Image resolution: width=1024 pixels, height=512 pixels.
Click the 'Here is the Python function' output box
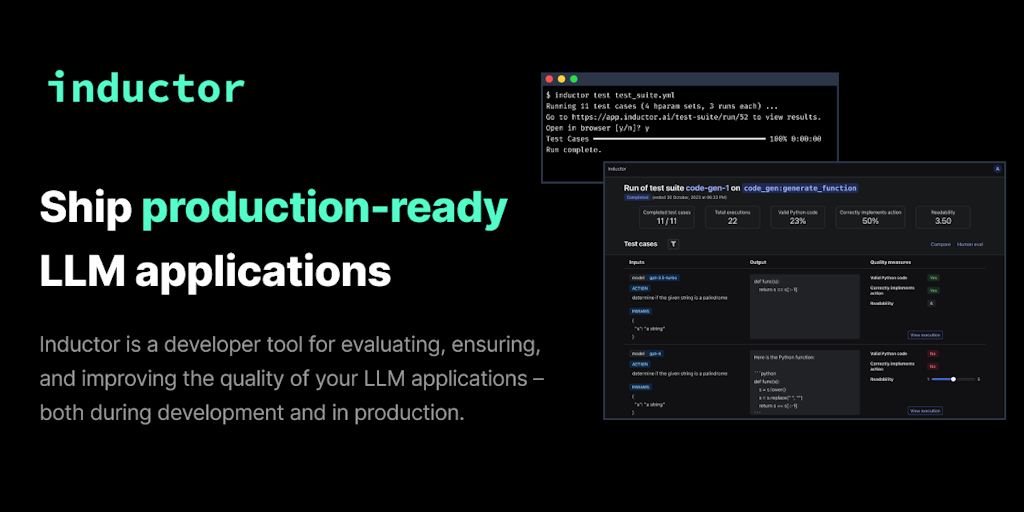pyautogui.click(x=805, y=383)
